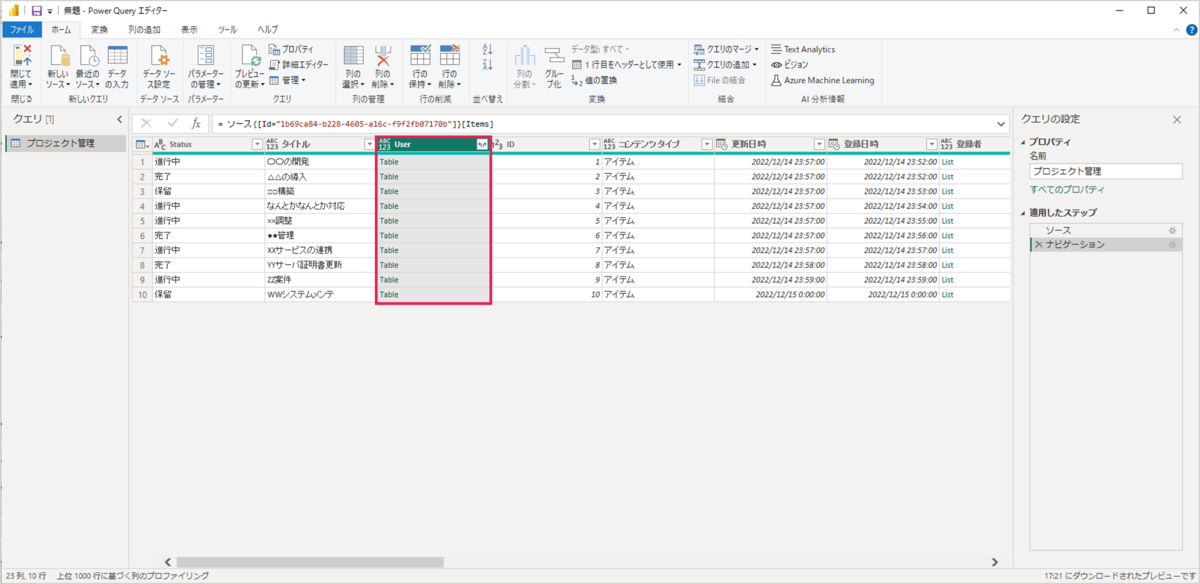Image resolution: width=1200 pixels, height=584 pixels.
Task: Click the scrollbar right arrow
Action: (994, 562)
